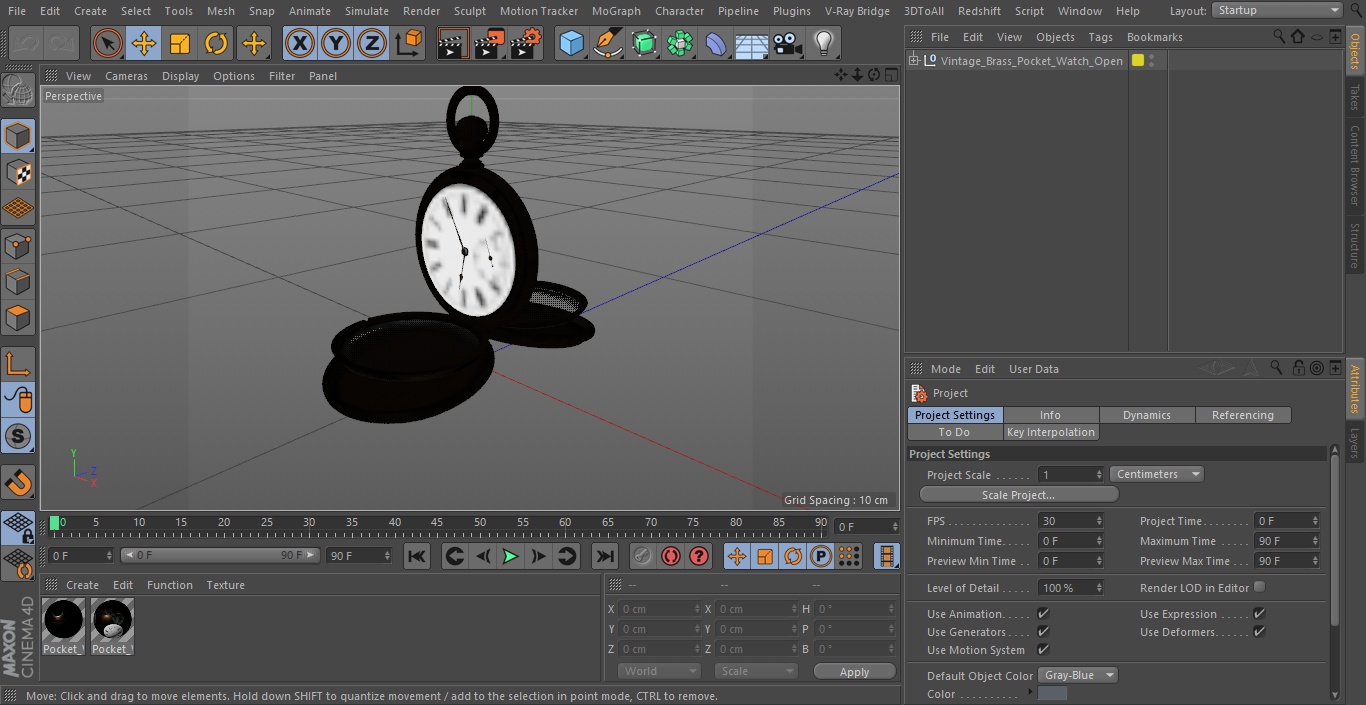1366x705 pixels.
Task: Switch to Key Interpolation tab
Action: 1051,432
